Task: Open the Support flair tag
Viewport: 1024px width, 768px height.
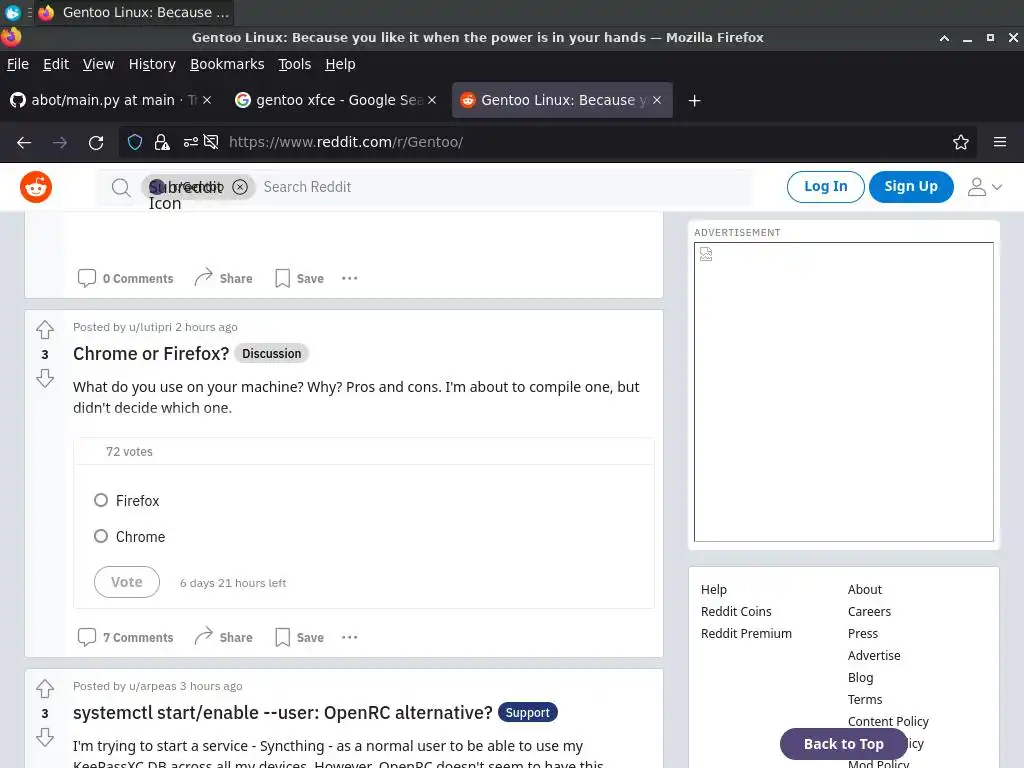Action: point(528,712)
